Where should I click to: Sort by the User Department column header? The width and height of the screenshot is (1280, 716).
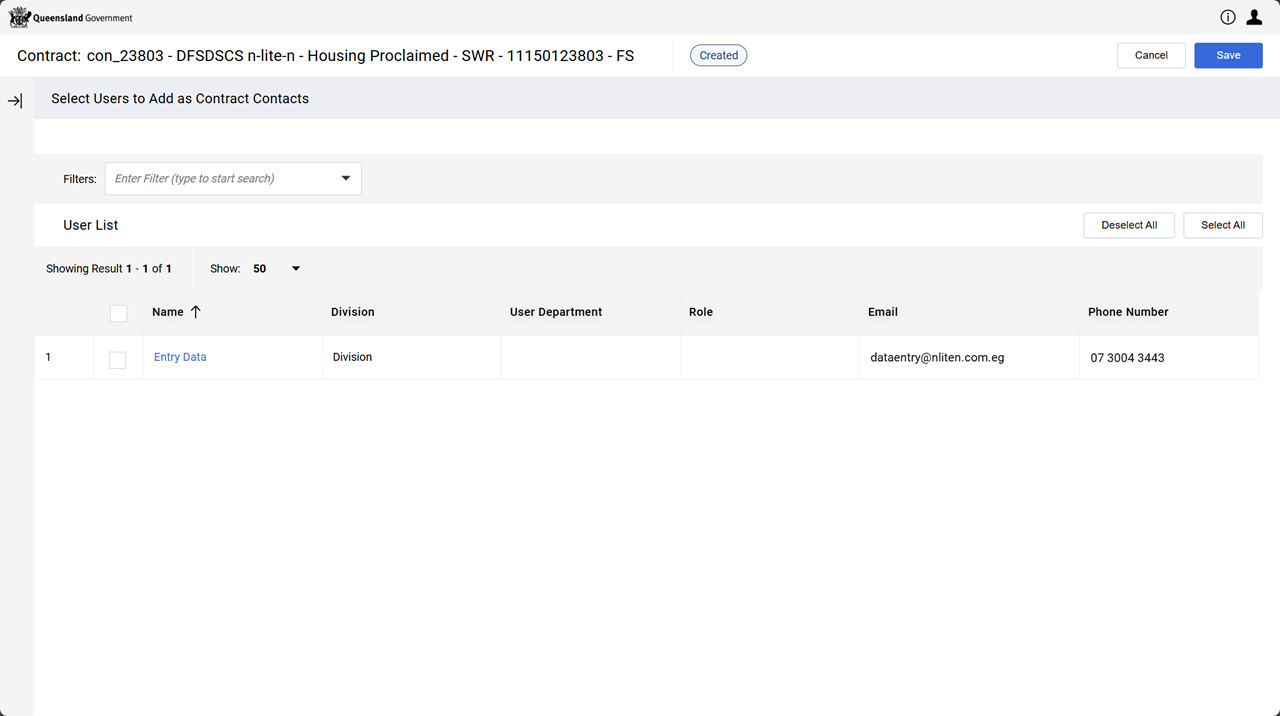(556, 312)
